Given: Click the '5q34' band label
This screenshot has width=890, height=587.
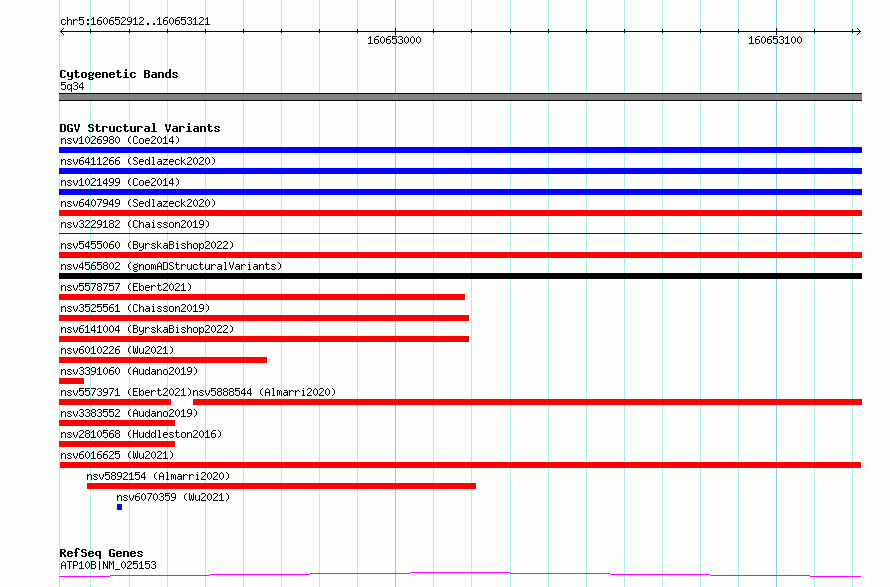Looking at the screenshot, I should pyautogui.click(x=72, y=86).
